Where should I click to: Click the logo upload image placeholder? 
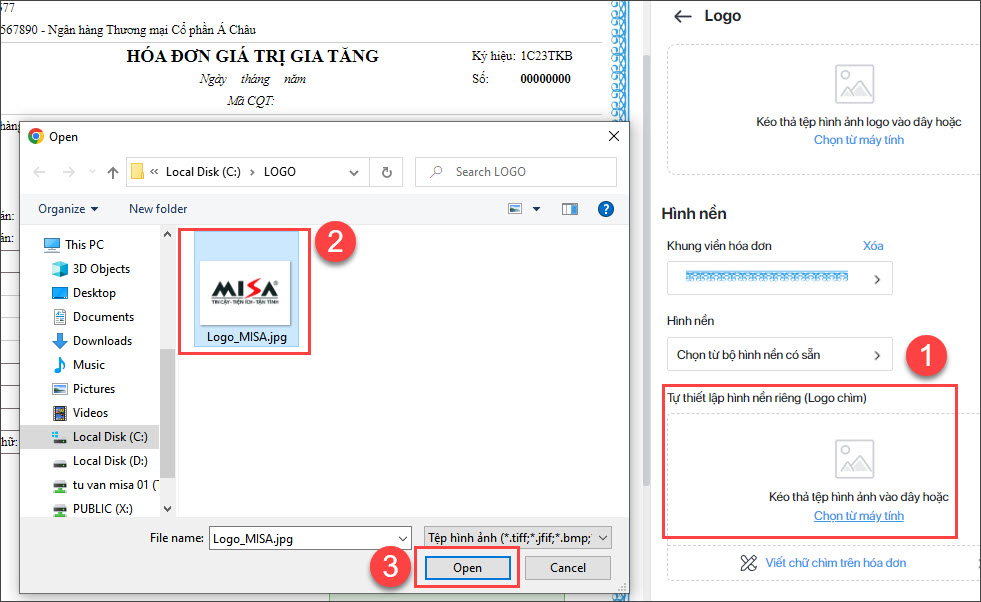pos(854,84)
